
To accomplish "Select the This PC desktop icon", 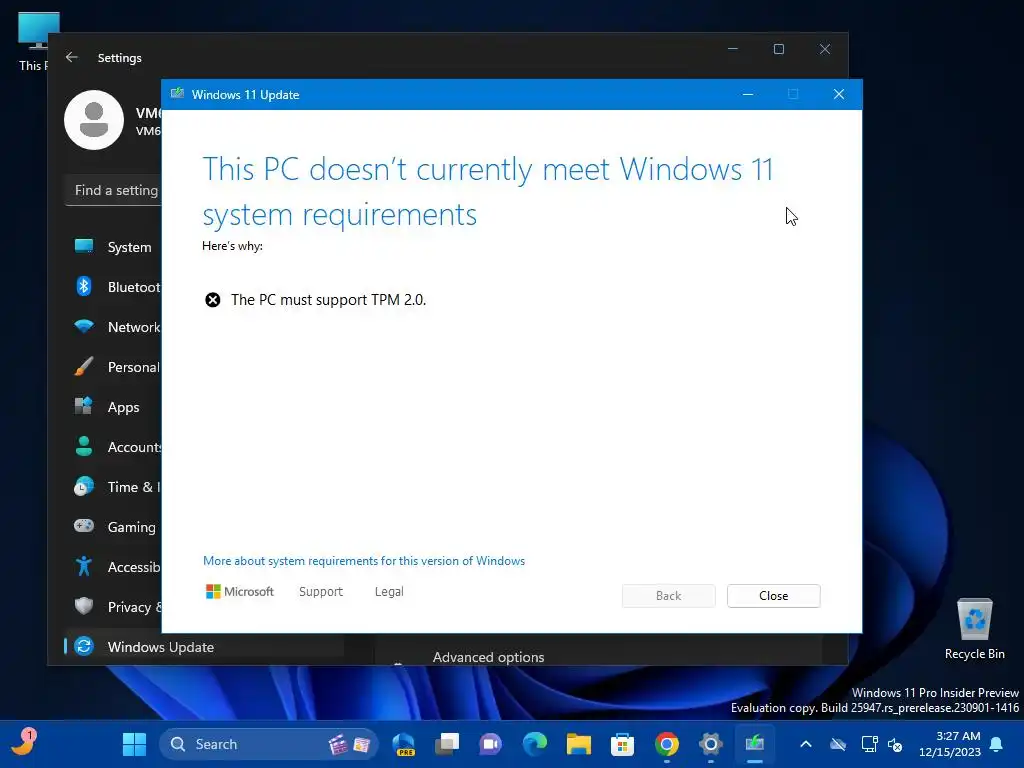I will click(33, 41).
